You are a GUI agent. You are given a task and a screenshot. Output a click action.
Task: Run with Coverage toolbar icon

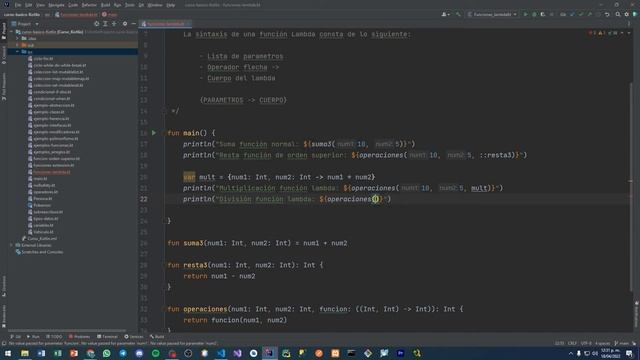(543, 14)
